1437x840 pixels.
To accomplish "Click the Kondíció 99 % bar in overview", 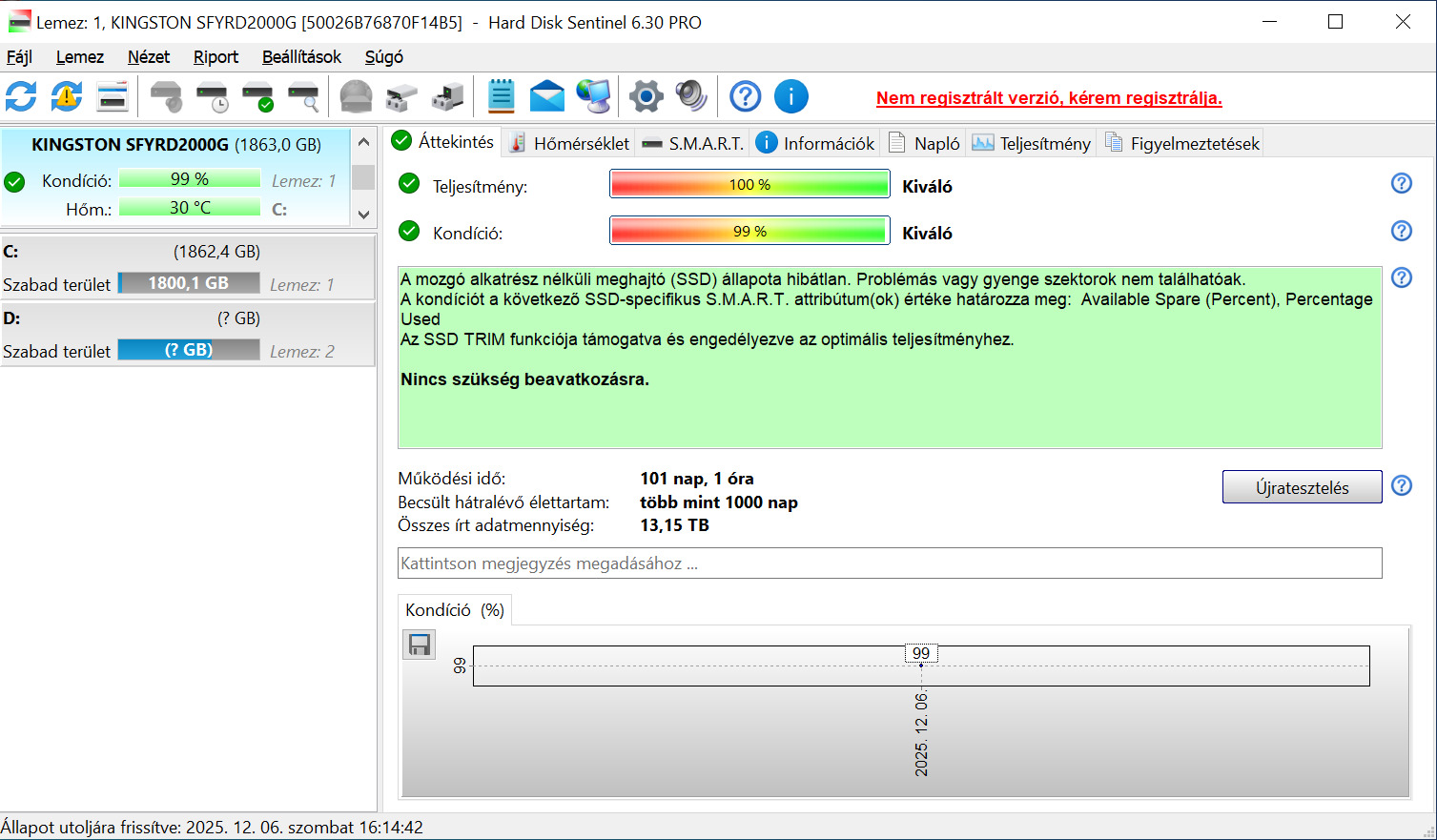I will 749,231.
